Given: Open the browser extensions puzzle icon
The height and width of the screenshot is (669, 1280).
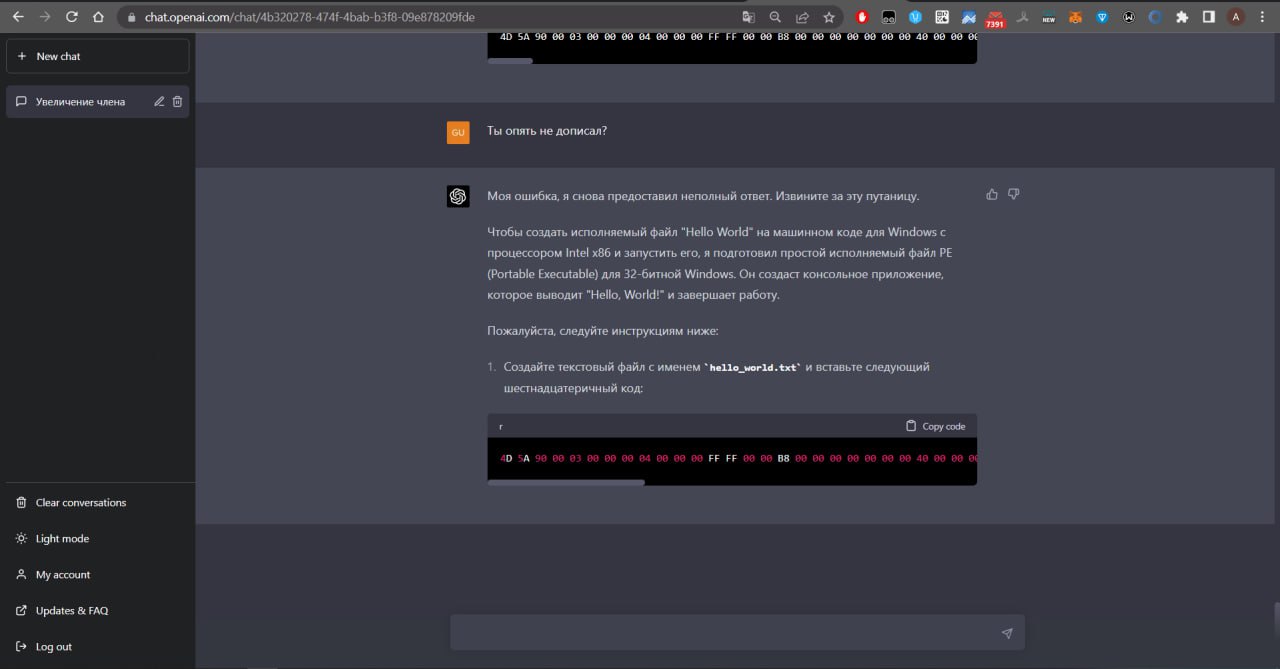Looking at the screenshot, I should pyautogui.click(x=1182, y=17).
